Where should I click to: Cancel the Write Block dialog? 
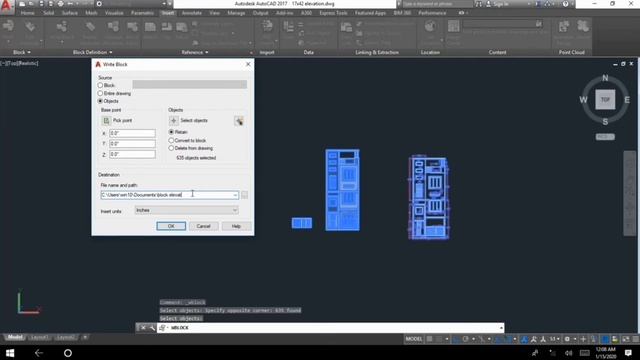point(203,226)
